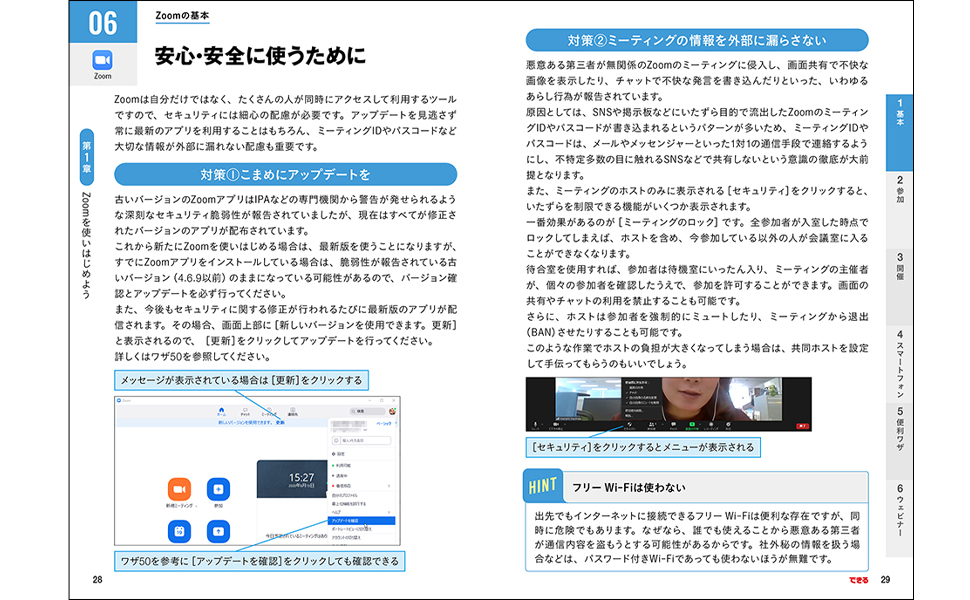Click the heading 対策②ミーティングの情報を外部に漏らさない

[x=697, y=40]
